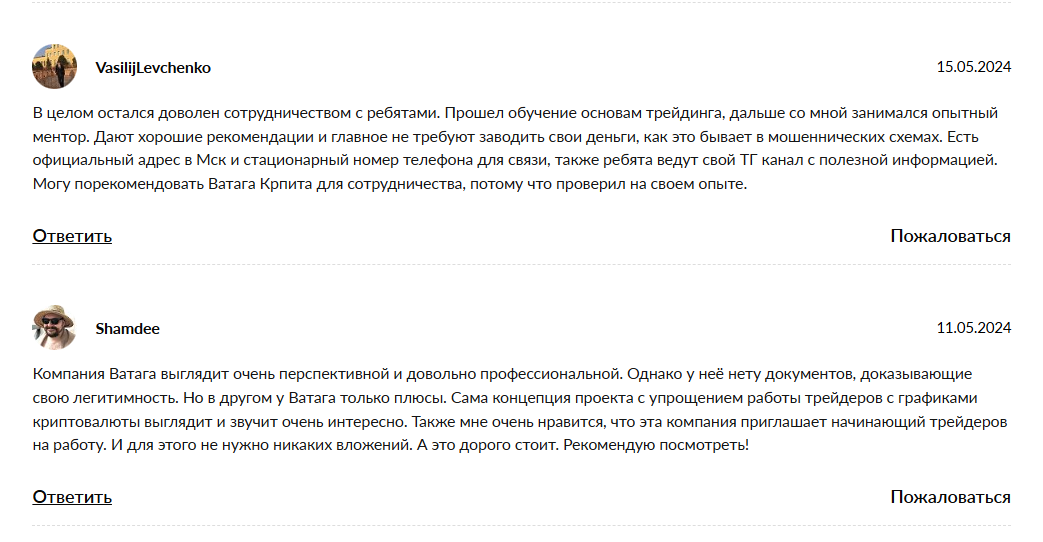The width and height of the screenshot is (1043, 542).
Task: Click the 15.05.2024 review date
Action: tap(973, 68)
